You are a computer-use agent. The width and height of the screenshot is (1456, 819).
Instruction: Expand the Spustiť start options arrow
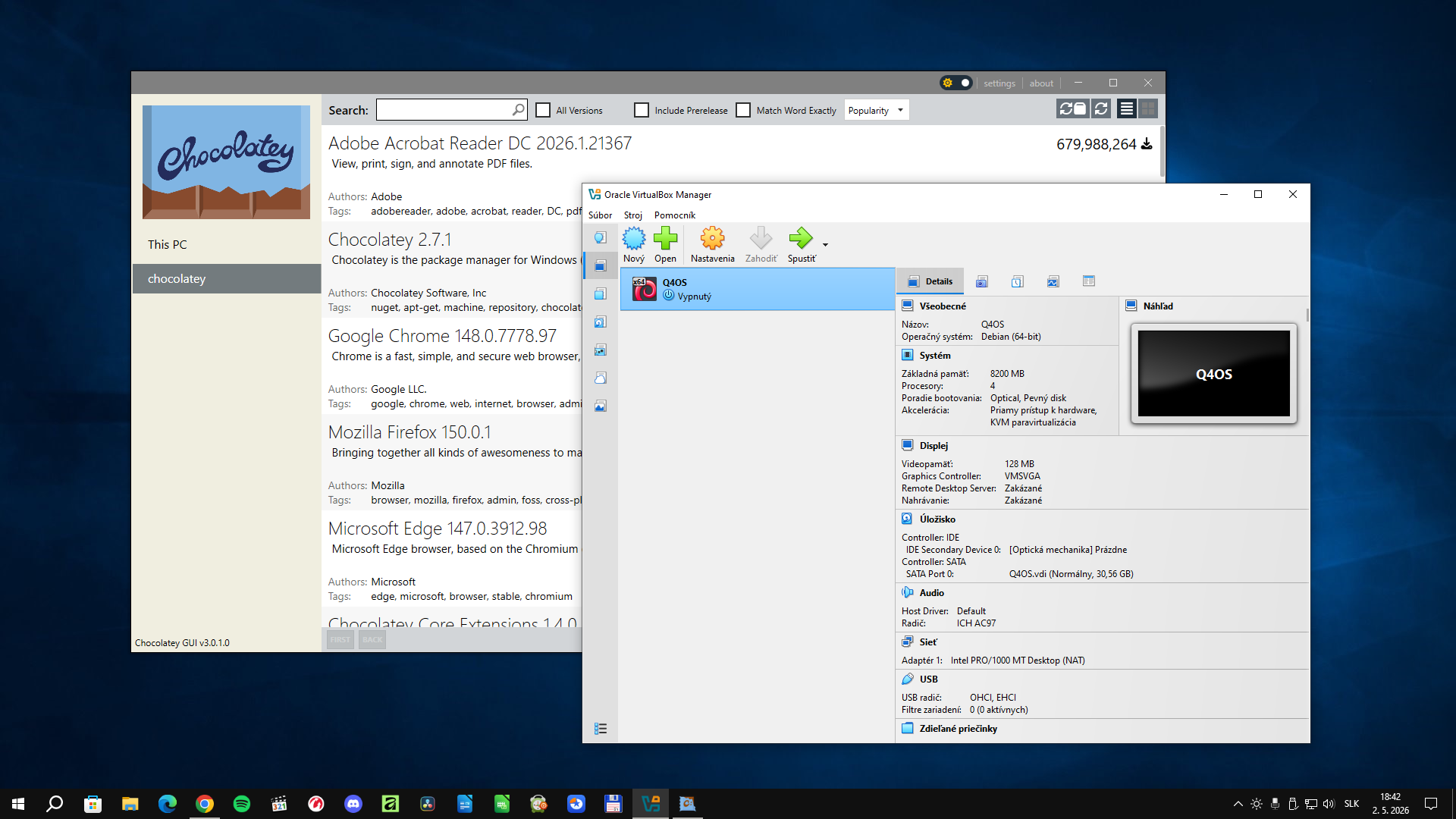click(x=825, y=245)
